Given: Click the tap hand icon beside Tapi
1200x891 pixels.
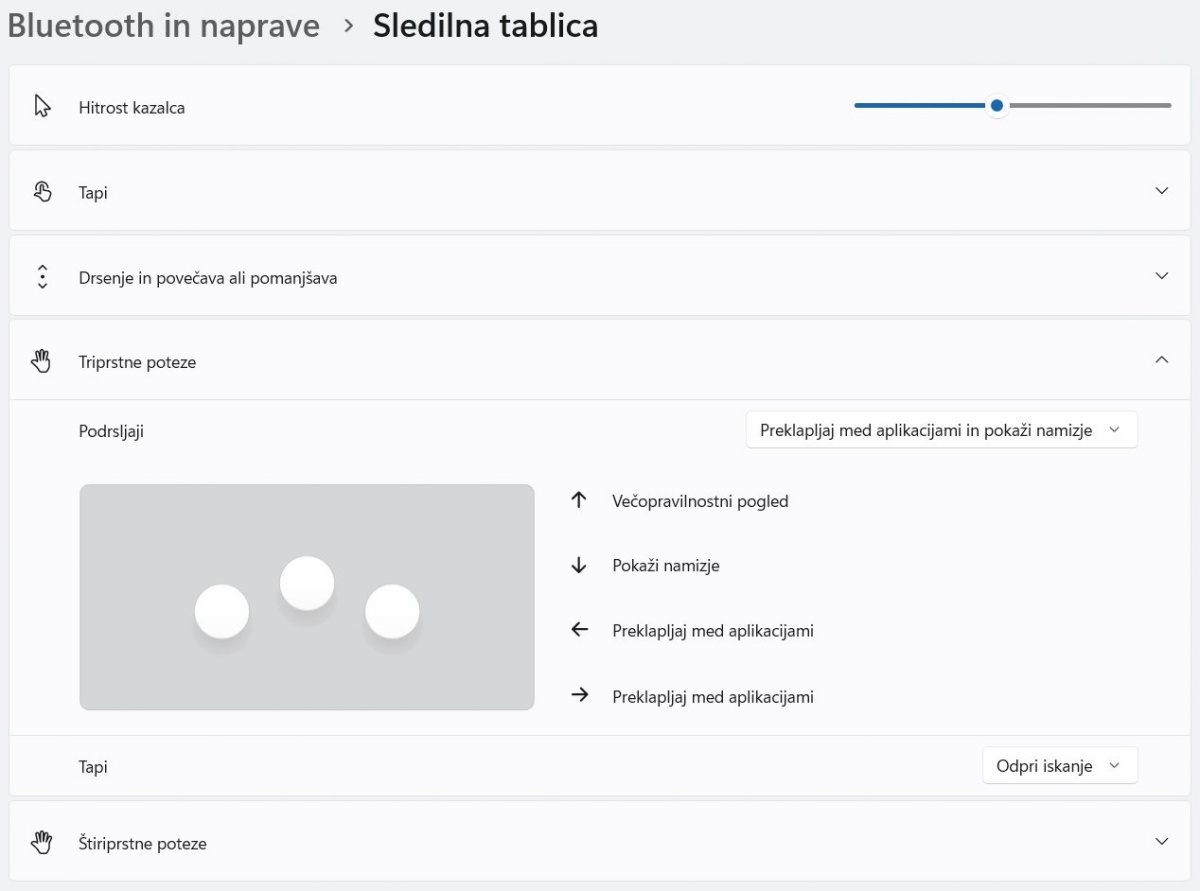Looking at the screenshot, I should (x=42, y=192).
